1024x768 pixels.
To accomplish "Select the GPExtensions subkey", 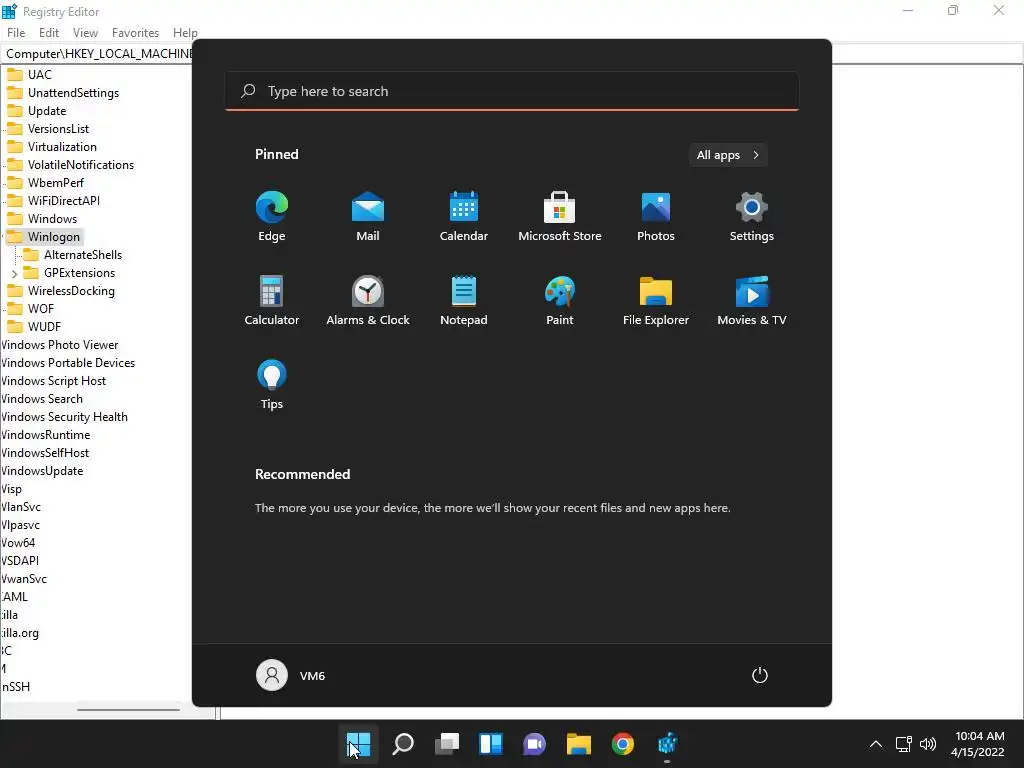I will pos(79,273).
